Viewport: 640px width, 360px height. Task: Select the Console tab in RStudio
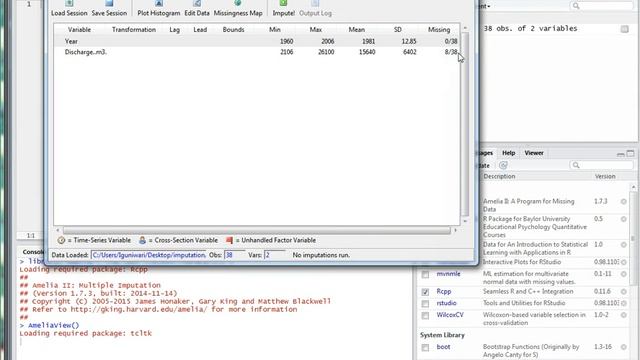coord(32,252)
